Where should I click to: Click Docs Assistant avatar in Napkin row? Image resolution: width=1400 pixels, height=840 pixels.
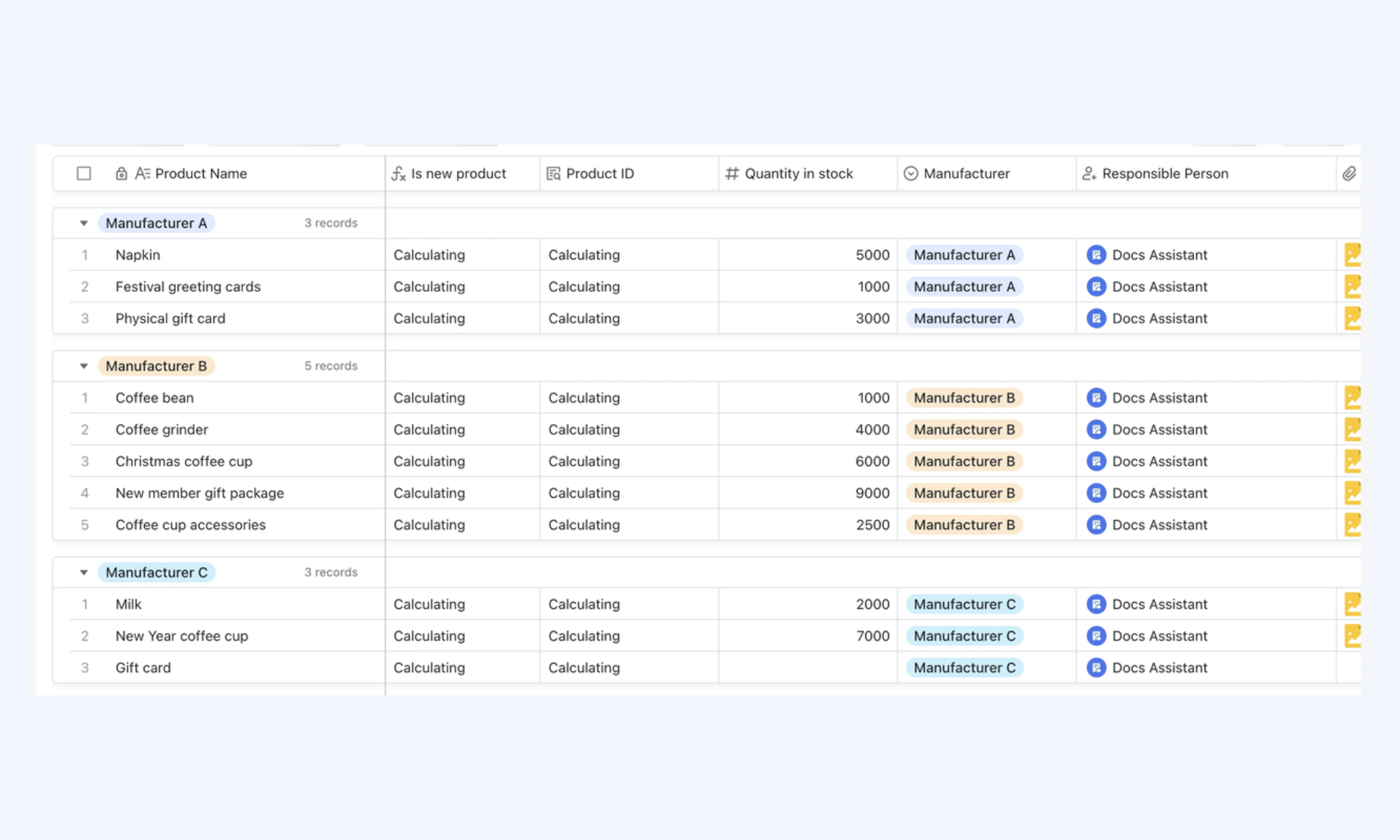(x=1096, y=255)
